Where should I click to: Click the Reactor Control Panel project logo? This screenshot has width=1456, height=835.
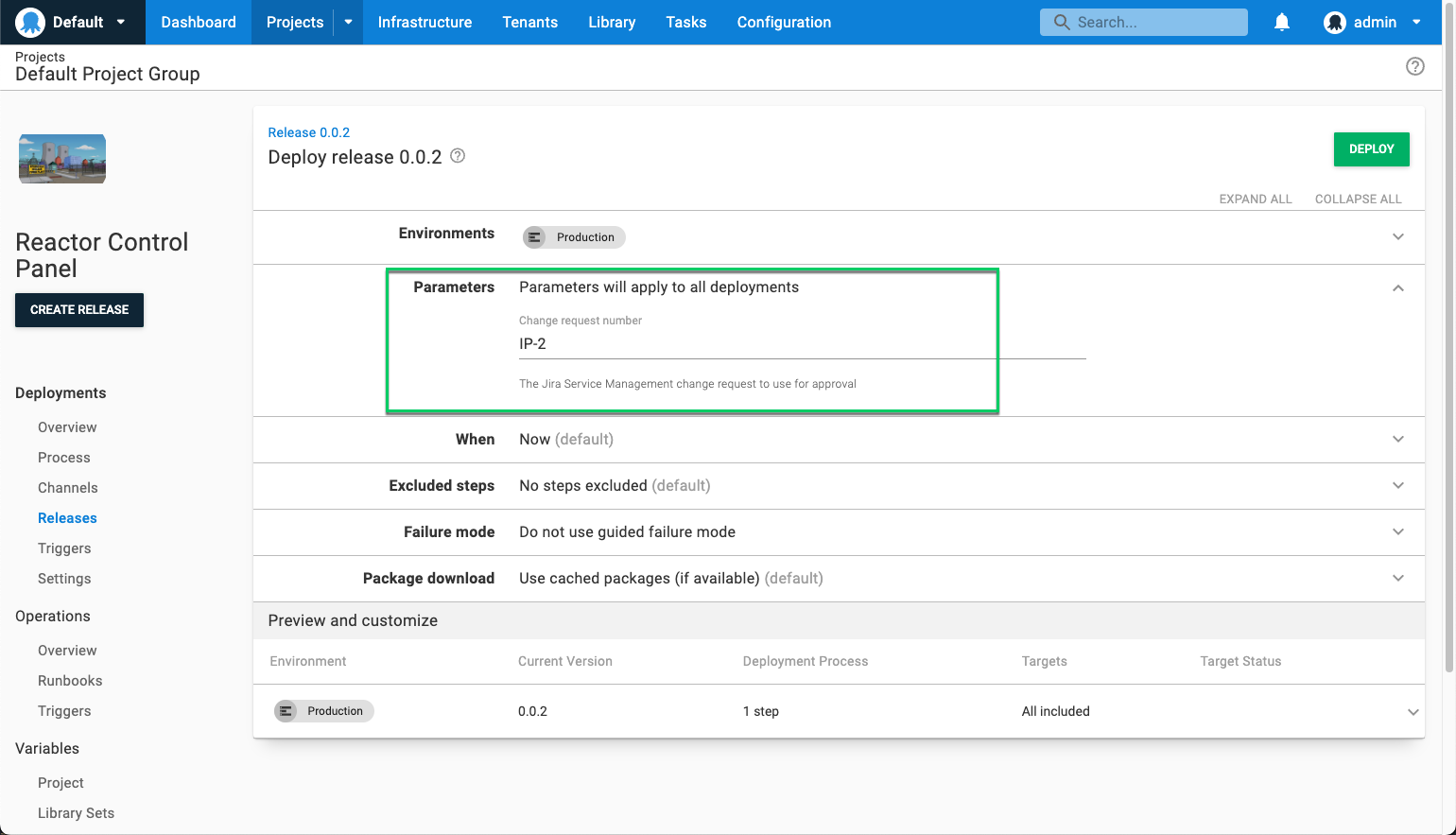pos(61,159)
